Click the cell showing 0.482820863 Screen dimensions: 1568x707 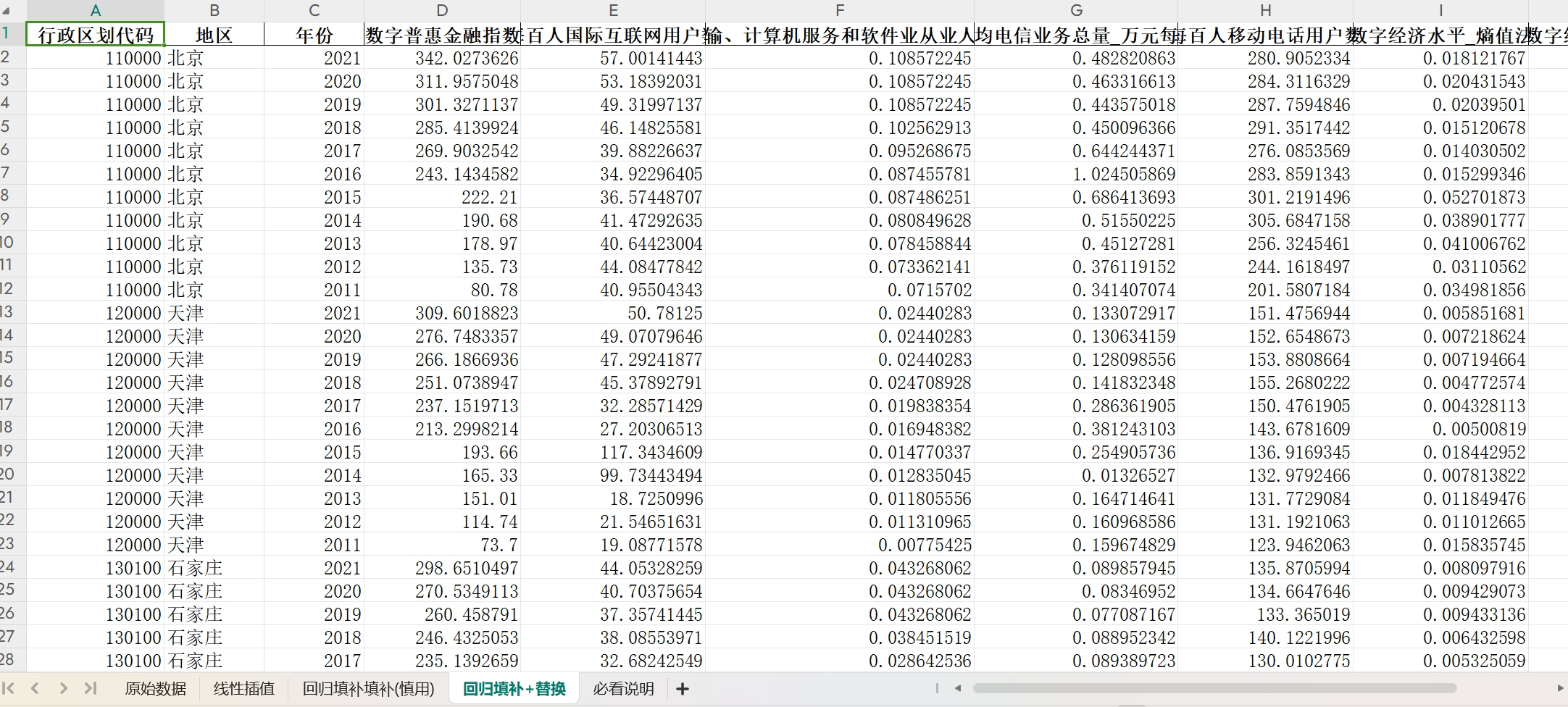tap(1076, 58)
